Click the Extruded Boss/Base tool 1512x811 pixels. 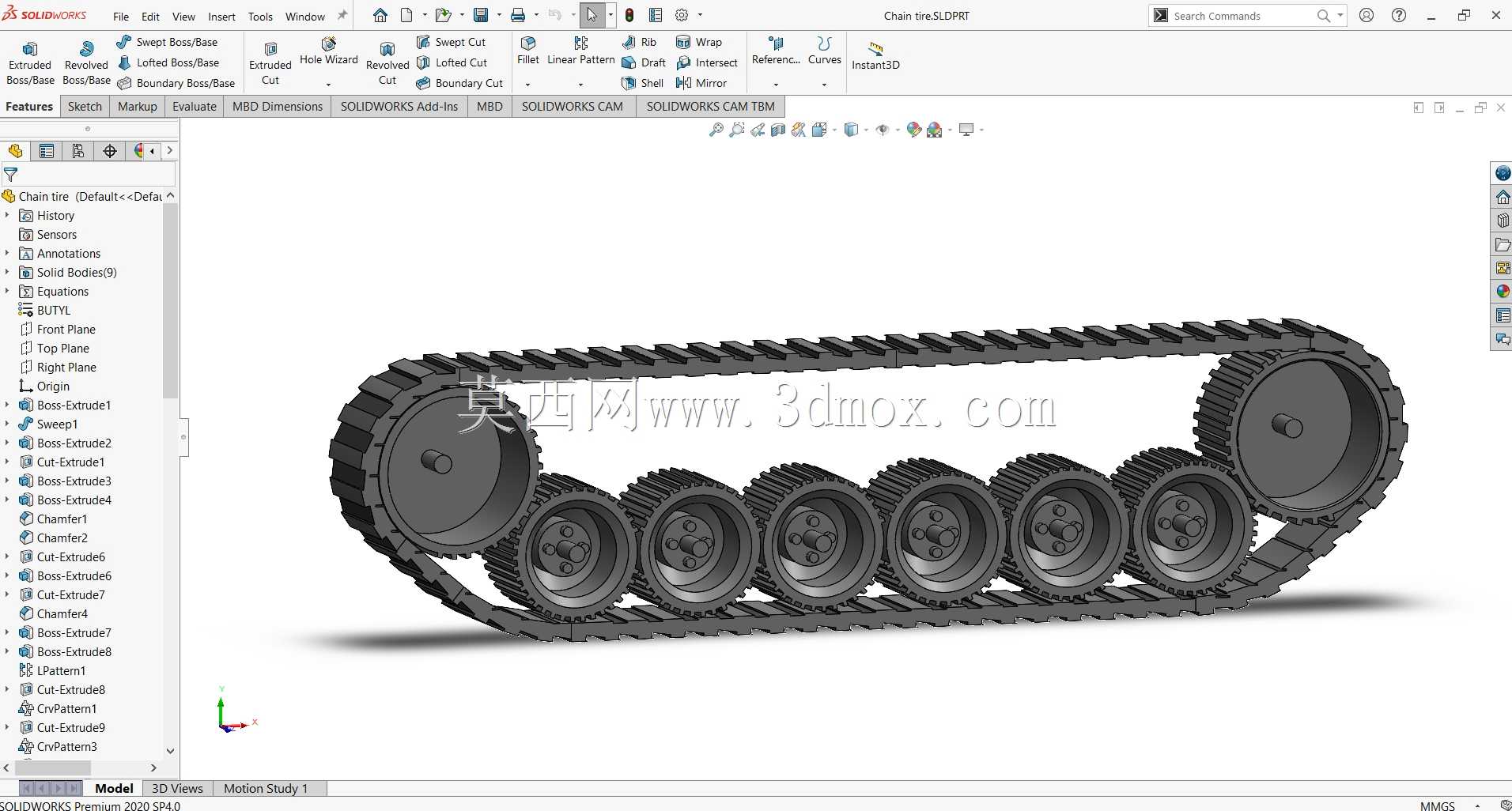[x=30, y=62]
